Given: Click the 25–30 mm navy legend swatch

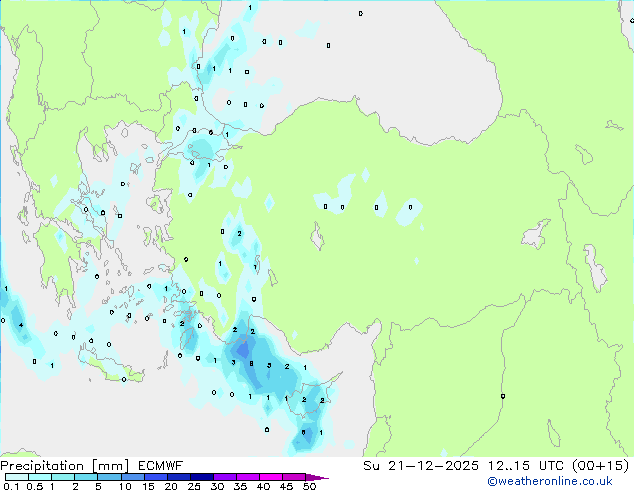Looking at the screenshot, I should [x=201, y=477].
